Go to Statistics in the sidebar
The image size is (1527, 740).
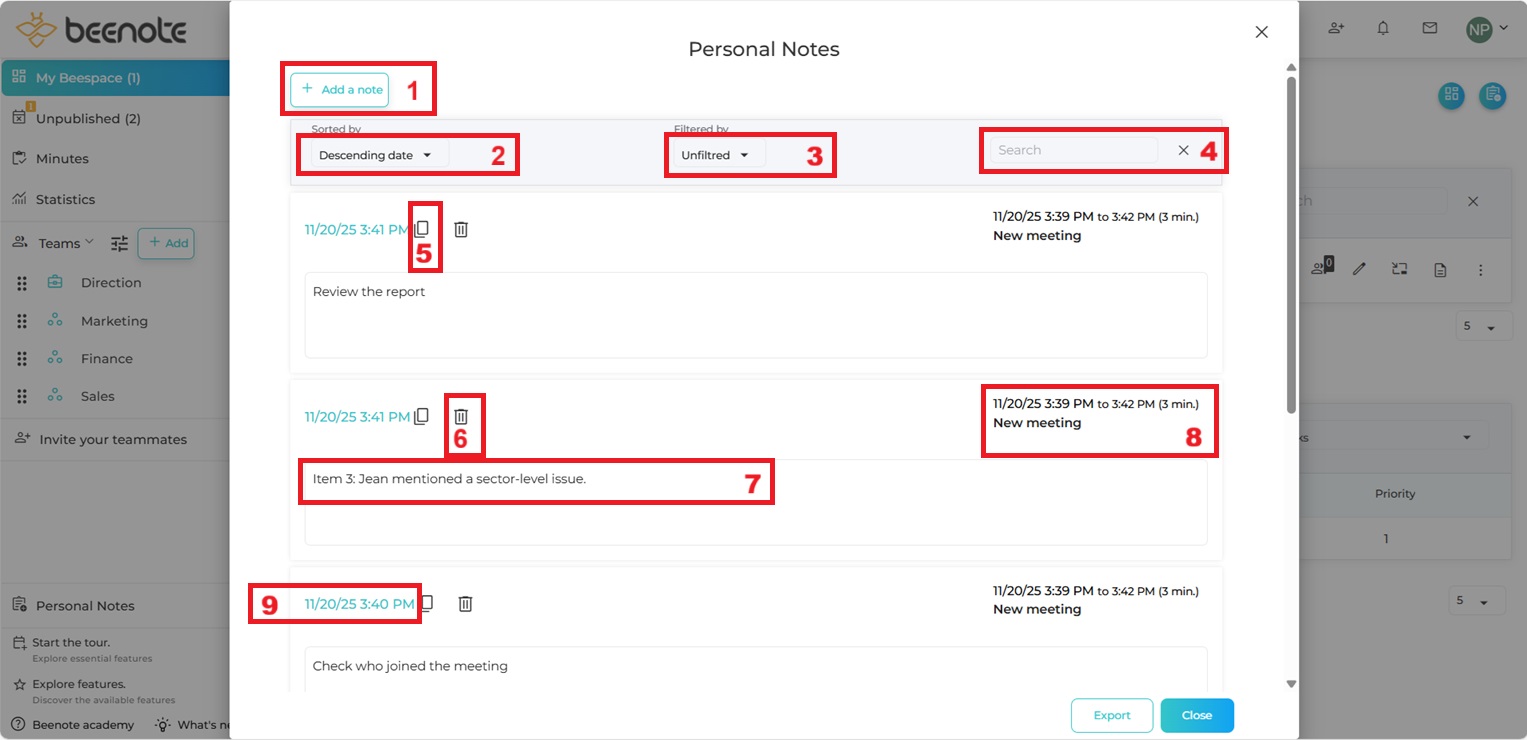point(65,199)
